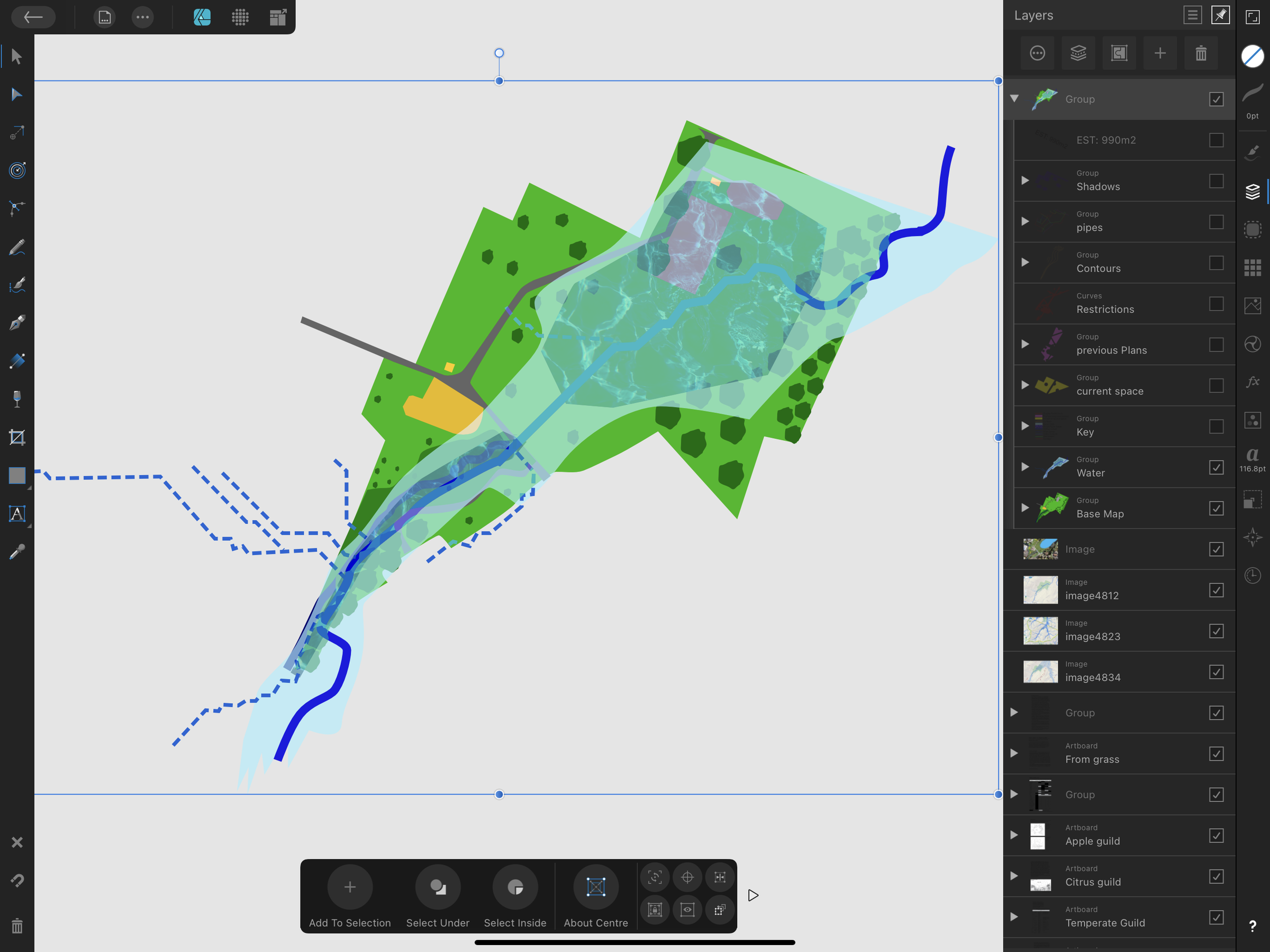Collapse the top Group layer
This screenshot has width=1270, height=952.
tap(1014, 99)
